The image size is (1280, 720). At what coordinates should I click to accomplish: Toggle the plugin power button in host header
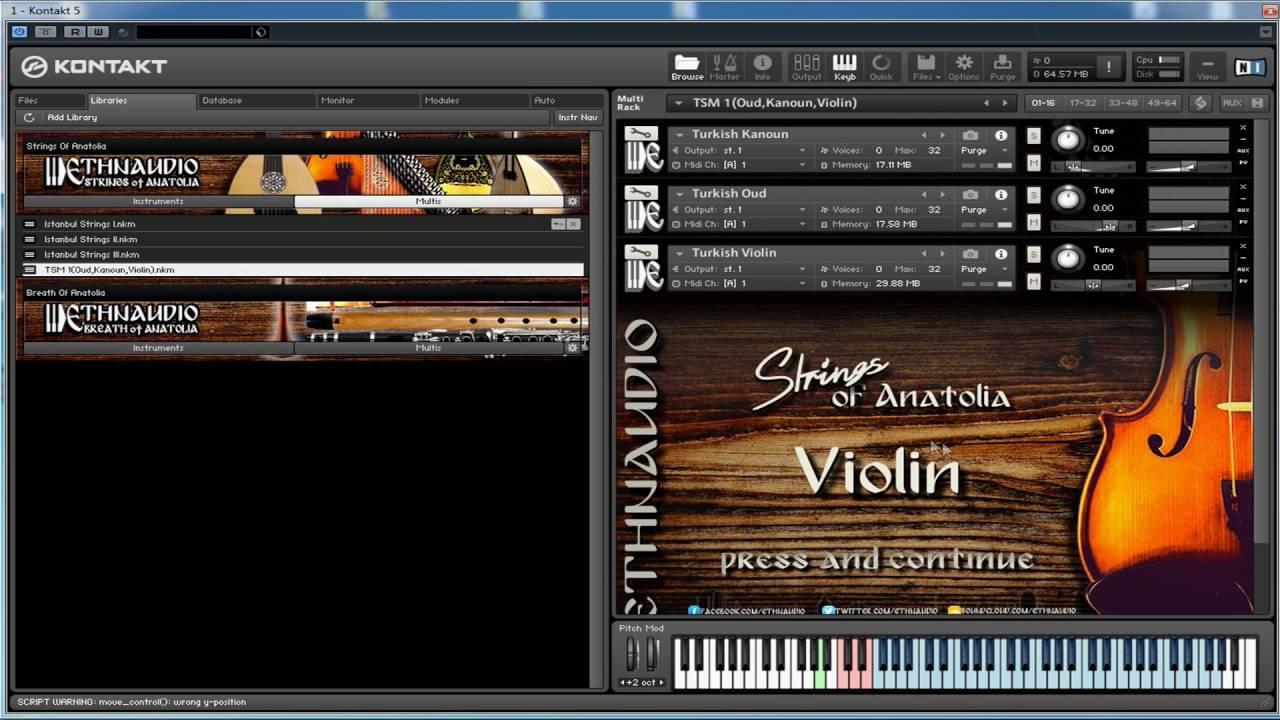[19, 32]
